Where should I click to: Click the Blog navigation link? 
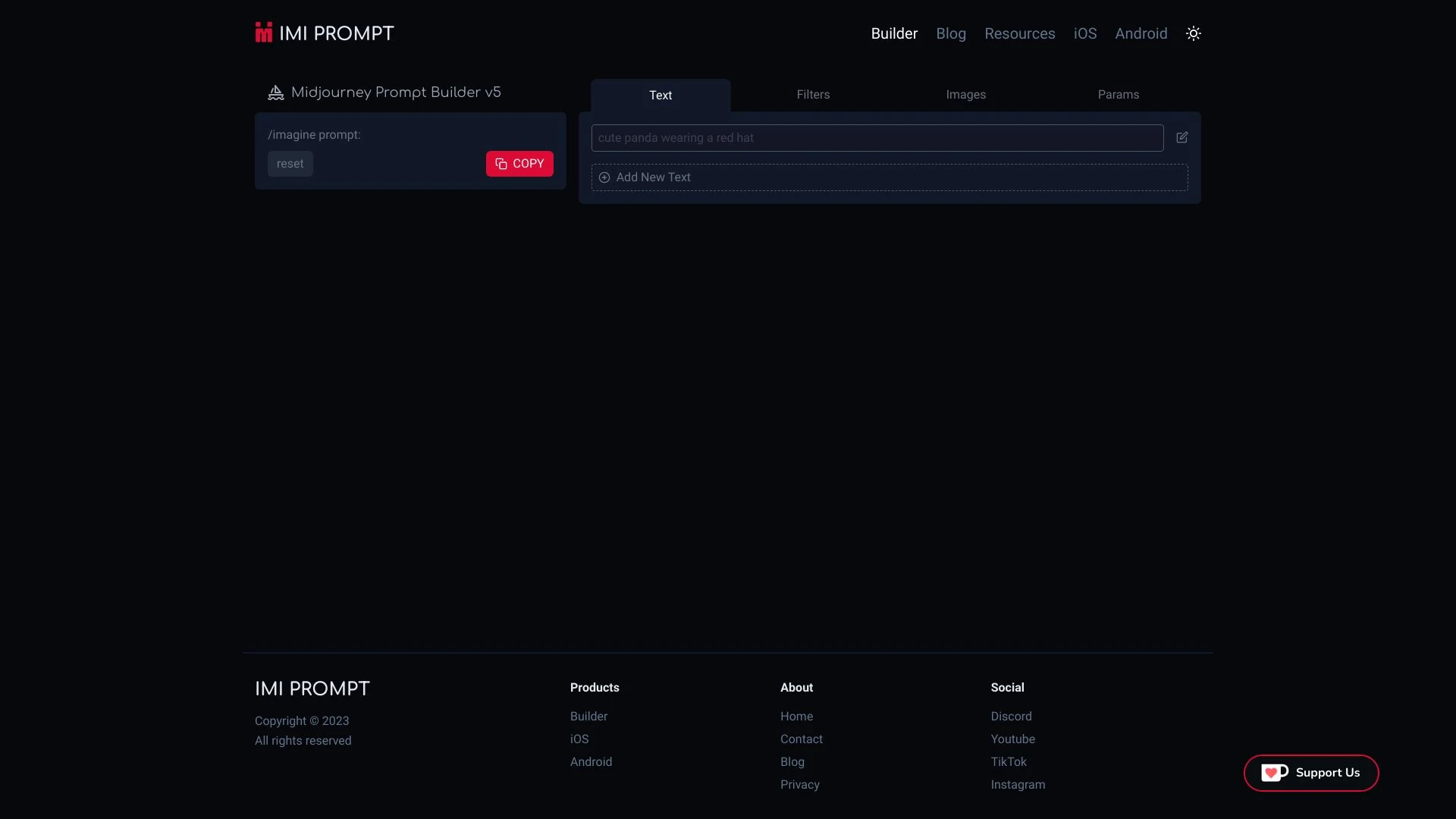(951, 33)
